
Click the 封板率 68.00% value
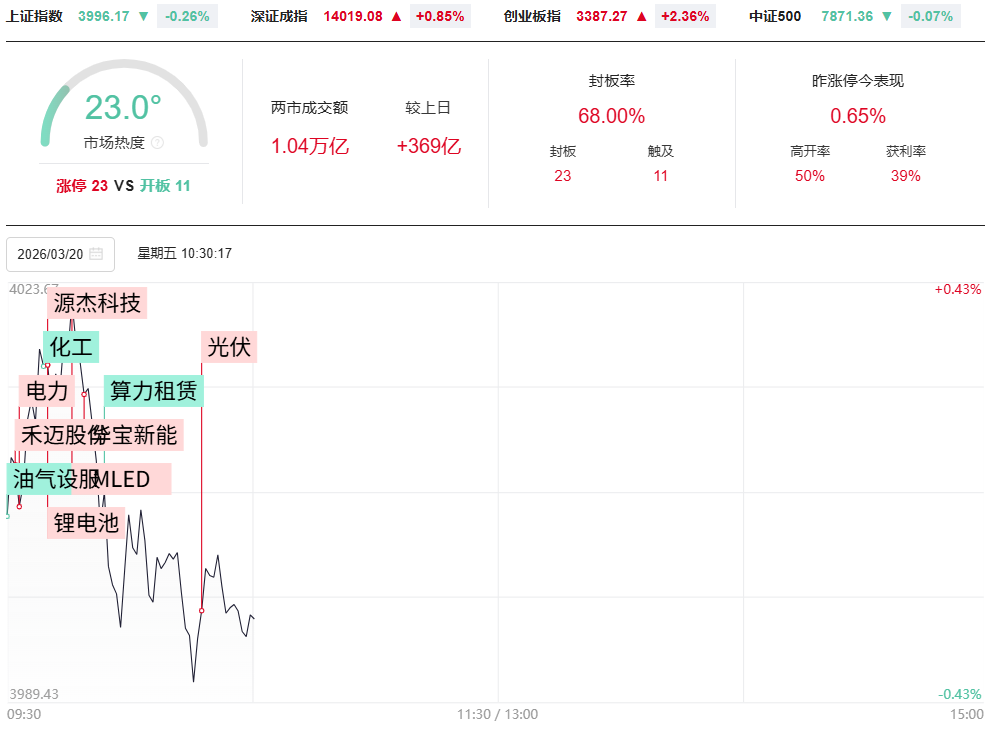click(x=611, y=116)
